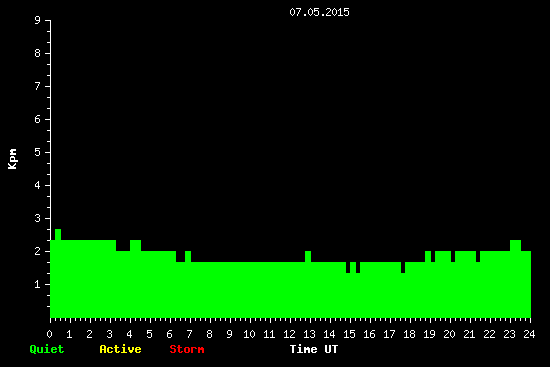Click the 07.05.2015 date title

(x=319, y=12)
